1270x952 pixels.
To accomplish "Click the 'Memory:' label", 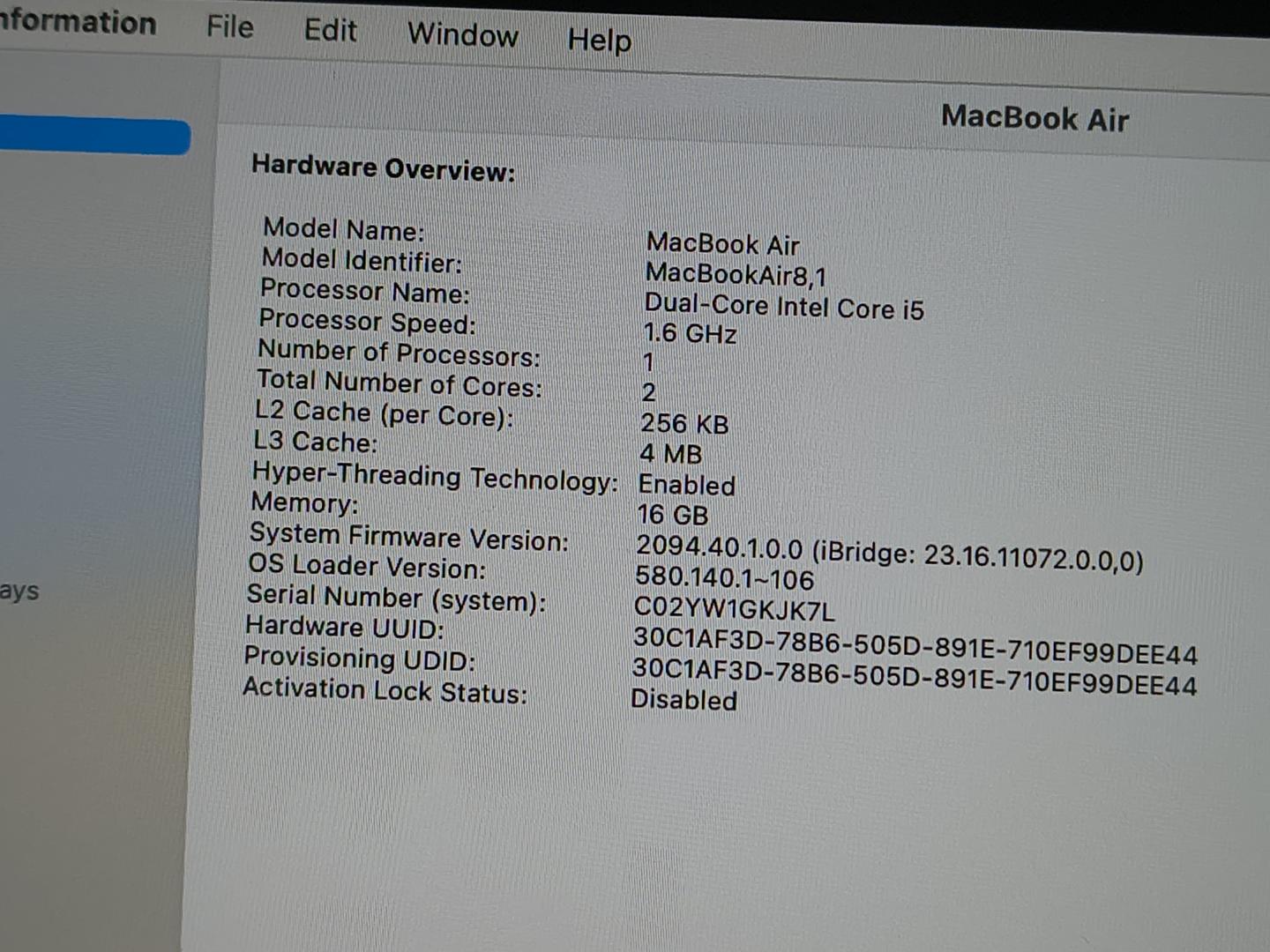I will pos(304,502).
